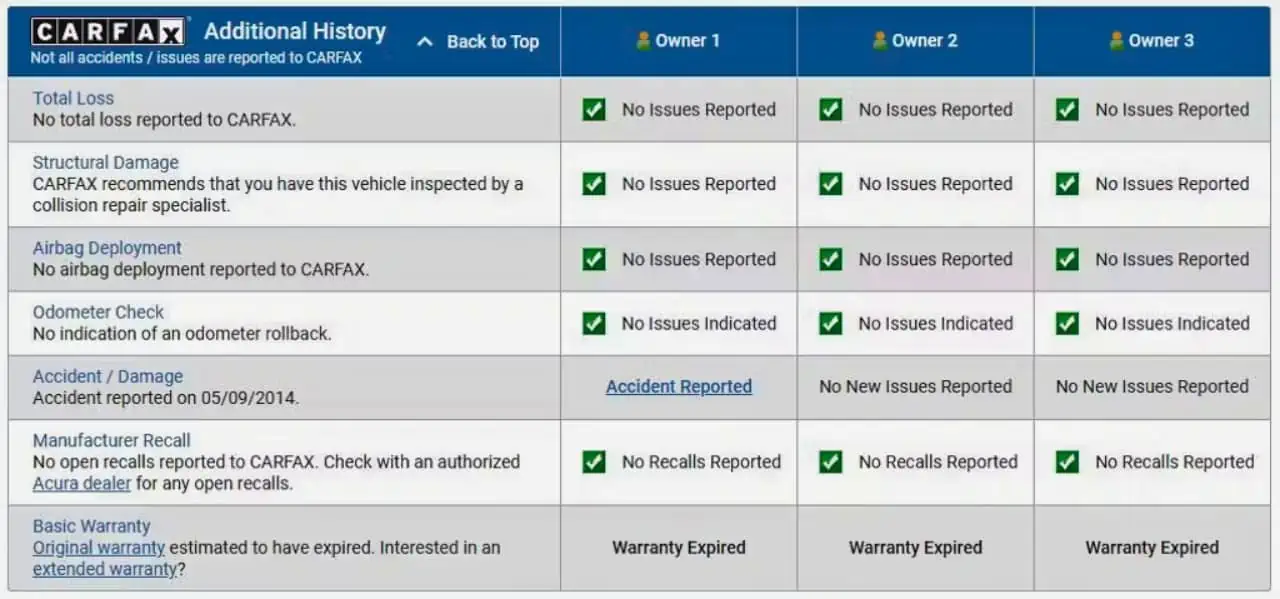Click the Original warranty link
The image size is (1280, 599).
(x=98, y=547)
